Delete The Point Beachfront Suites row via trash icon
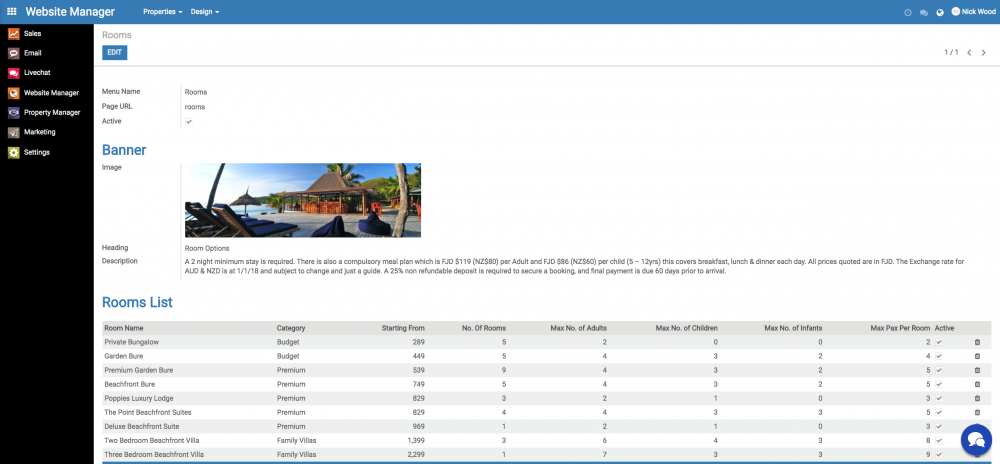Image resolution: width=1000 pixels, height=464 pixels. pyautogui.click(x=977, y=412)
